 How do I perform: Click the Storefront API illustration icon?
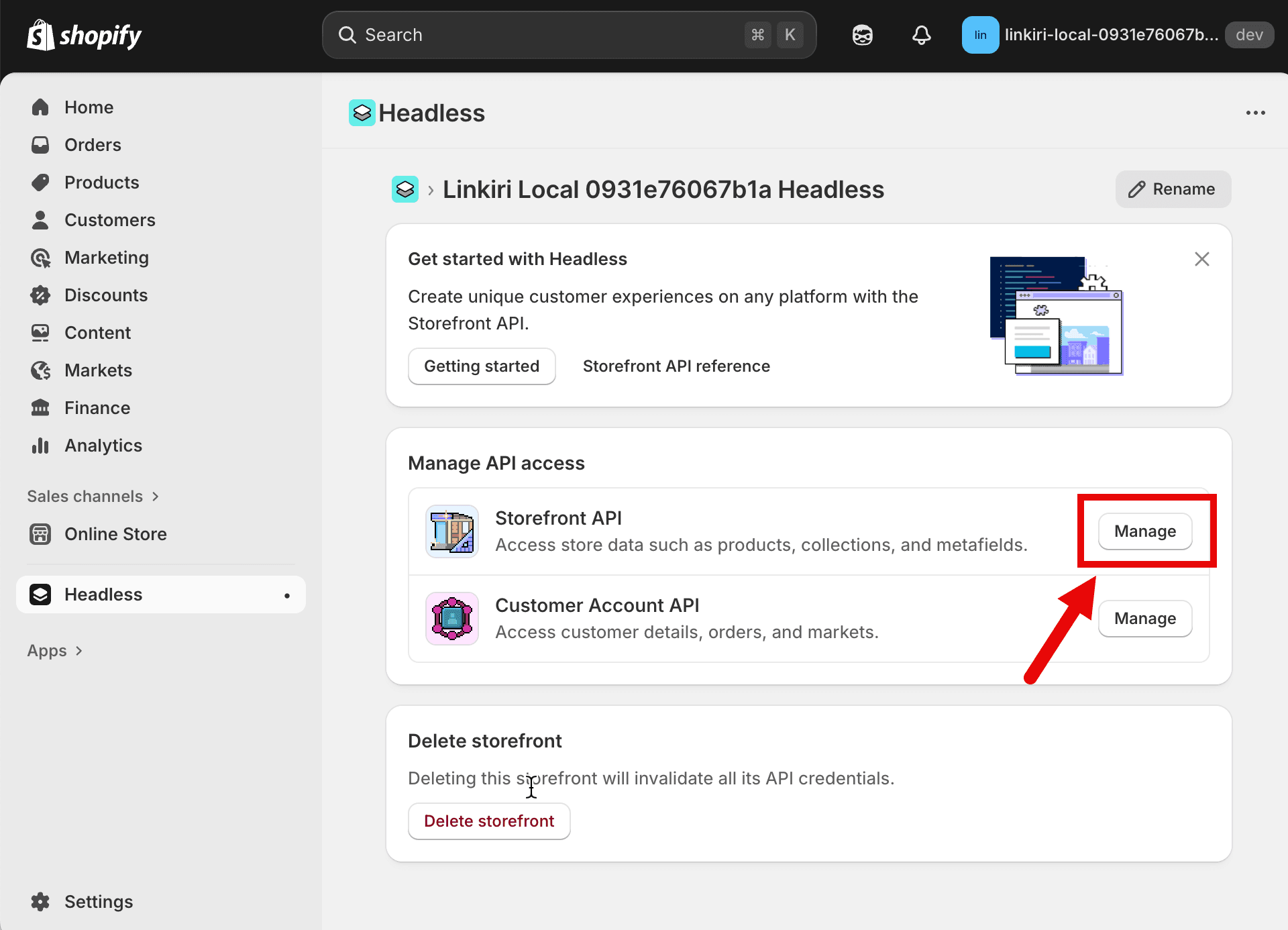452,531
